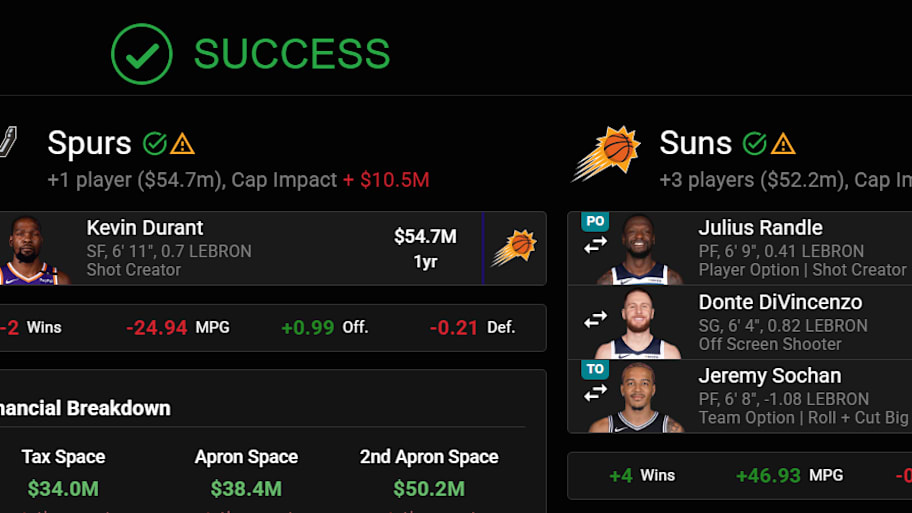Click the large Suns team logo
912x513 pixels.
[606, 153]
